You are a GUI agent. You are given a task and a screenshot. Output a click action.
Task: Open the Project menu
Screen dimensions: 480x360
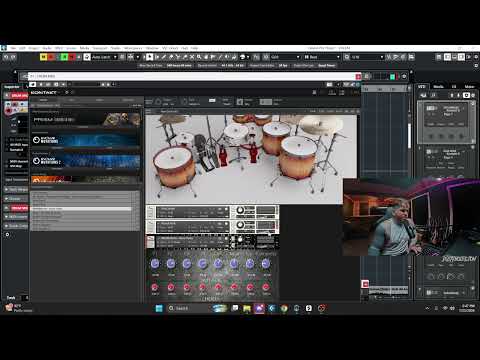pos(34,48)
